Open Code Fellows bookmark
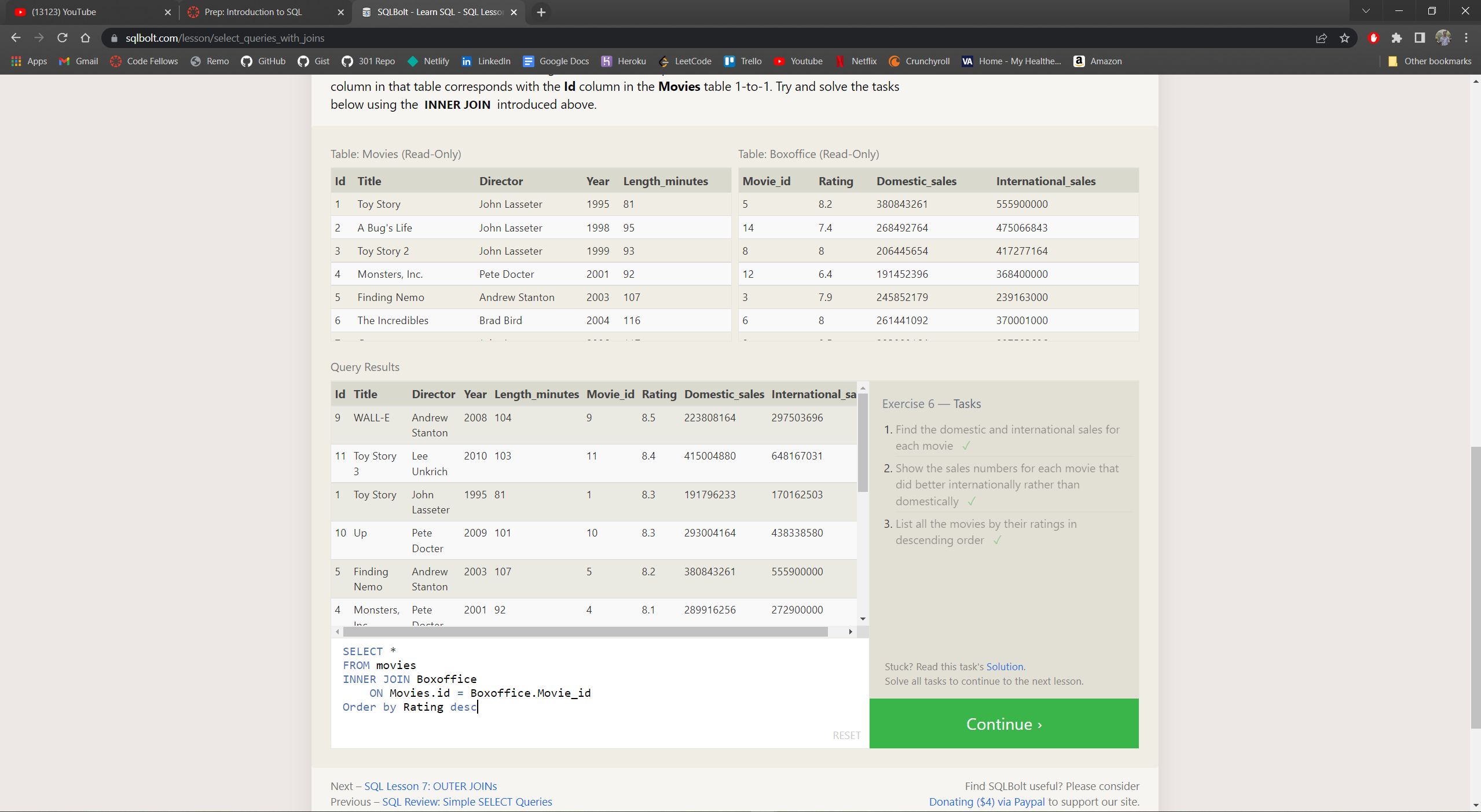The width and height of the screenshot is (1481, 812). (144, 61)
